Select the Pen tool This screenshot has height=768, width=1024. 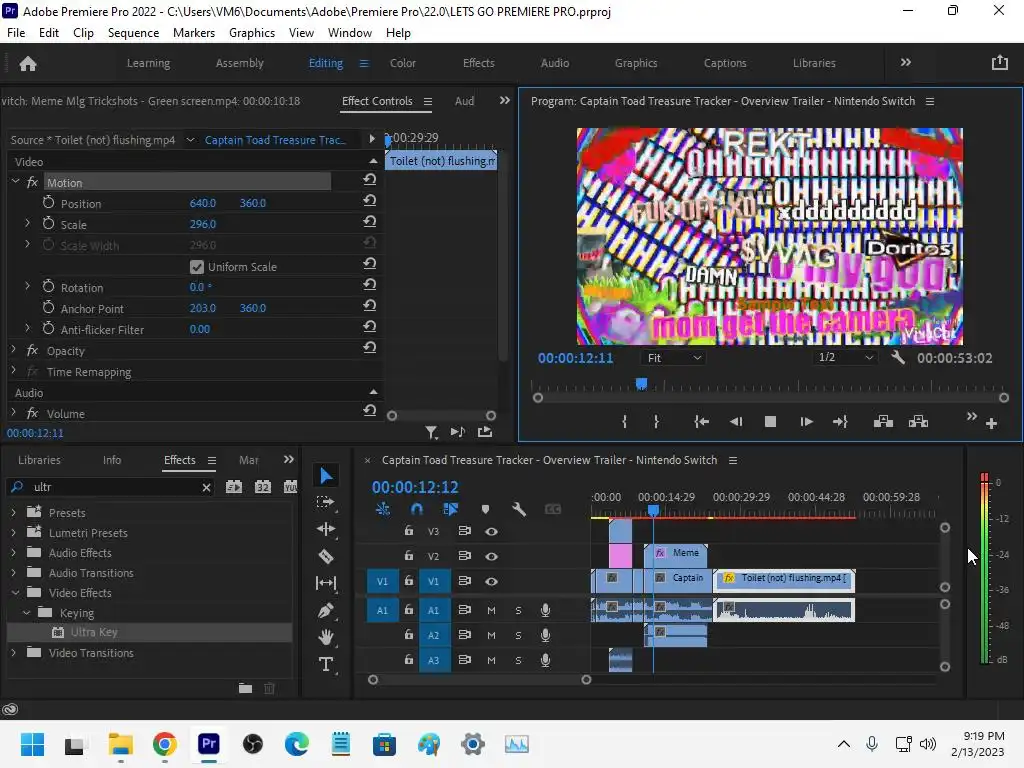coord(326,610)
